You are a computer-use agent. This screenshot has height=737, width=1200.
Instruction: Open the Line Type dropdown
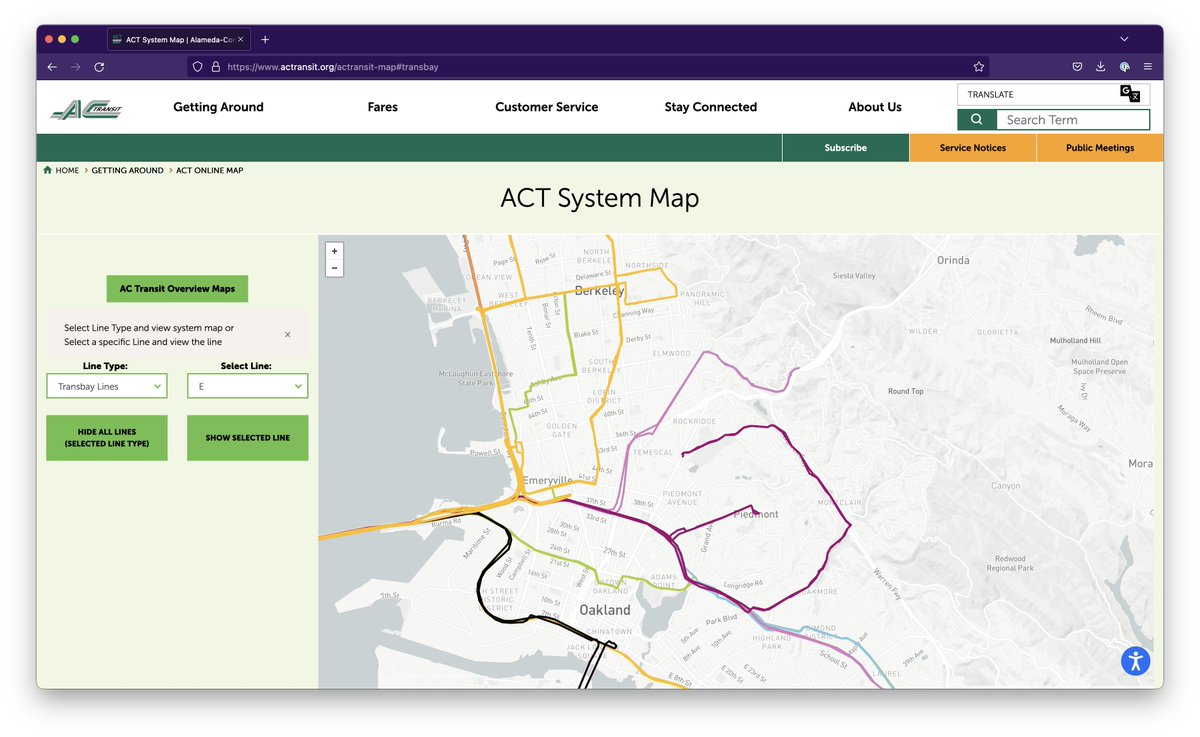coord(107,386)
